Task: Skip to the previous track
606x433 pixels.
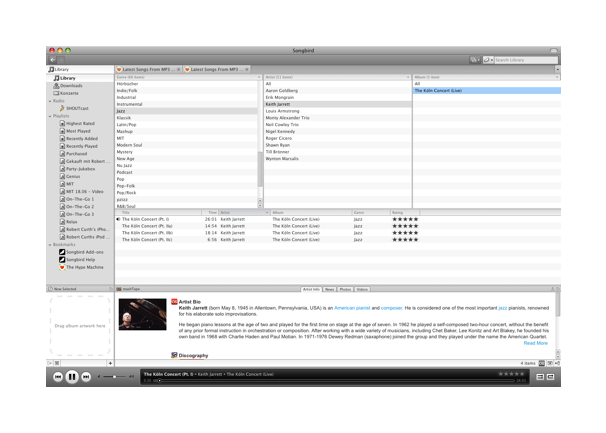Action: point(58,377)
